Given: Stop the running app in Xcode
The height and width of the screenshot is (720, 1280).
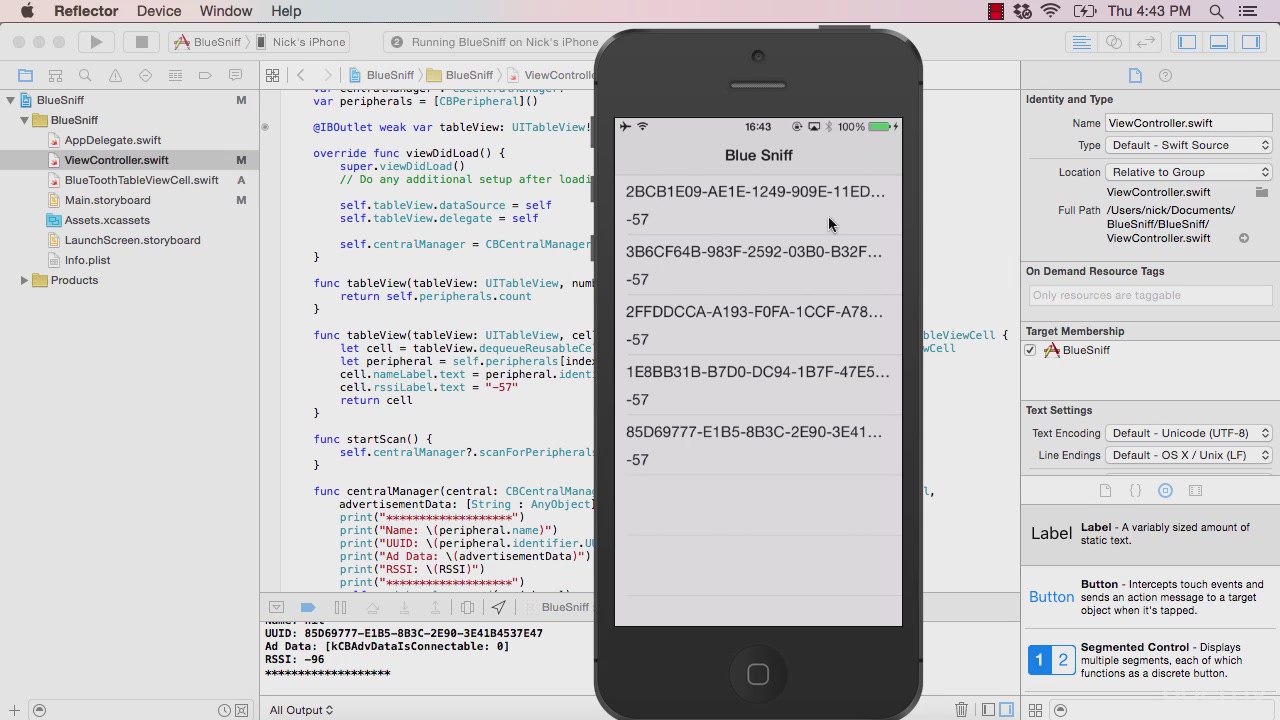Looking at the screenshot, I should click(x=142, y=42).
